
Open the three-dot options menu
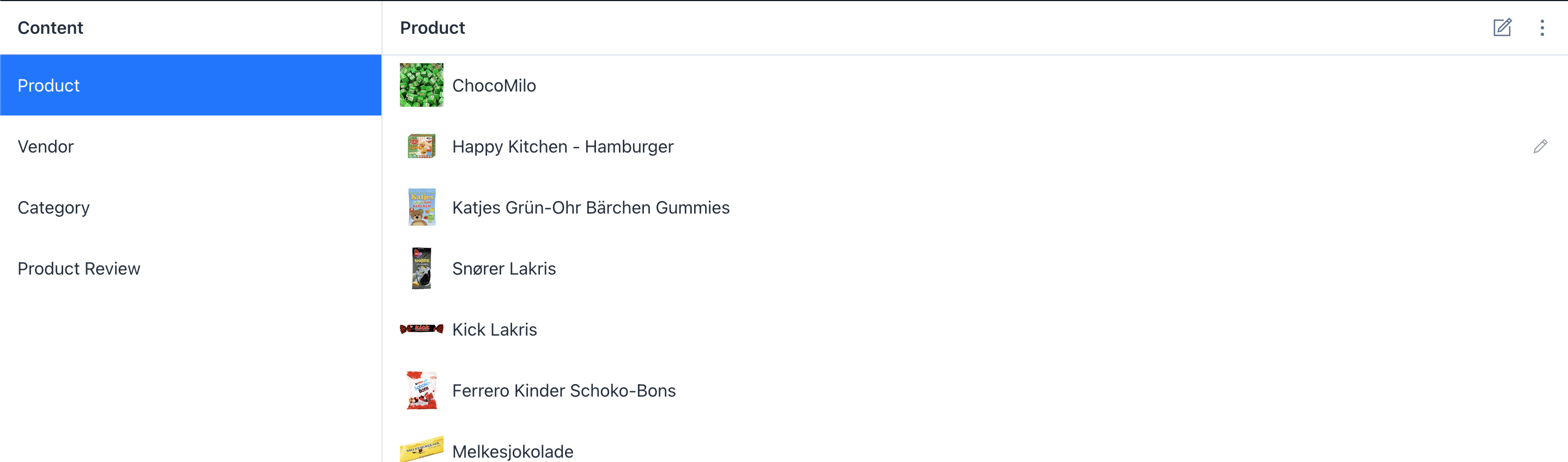tap(1542, 27)
